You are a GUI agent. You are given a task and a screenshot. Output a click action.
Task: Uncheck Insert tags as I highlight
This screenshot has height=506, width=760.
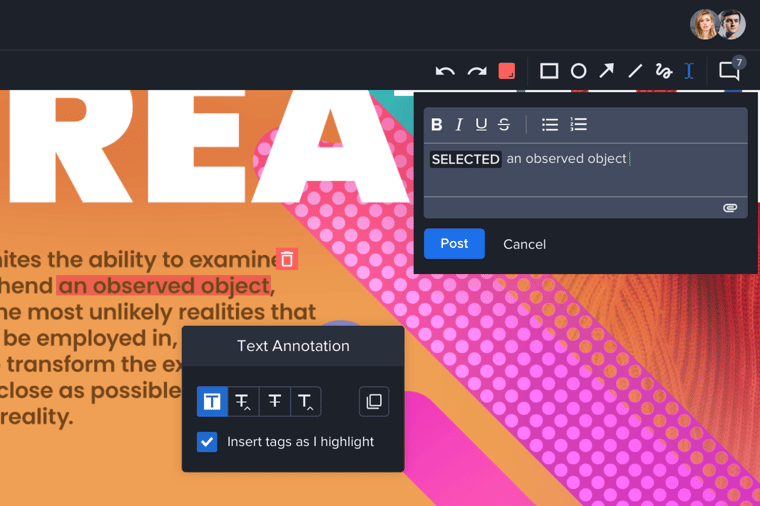(207, 441)
